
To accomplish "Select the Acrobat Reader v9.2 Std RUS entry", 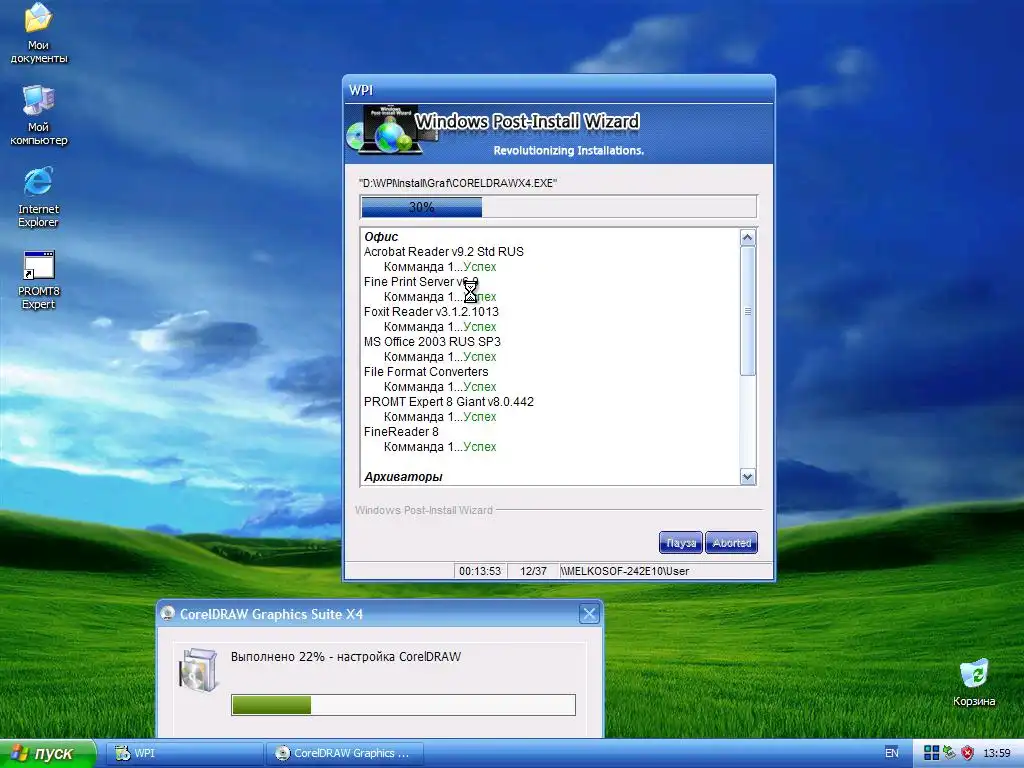I will [443, 251].
